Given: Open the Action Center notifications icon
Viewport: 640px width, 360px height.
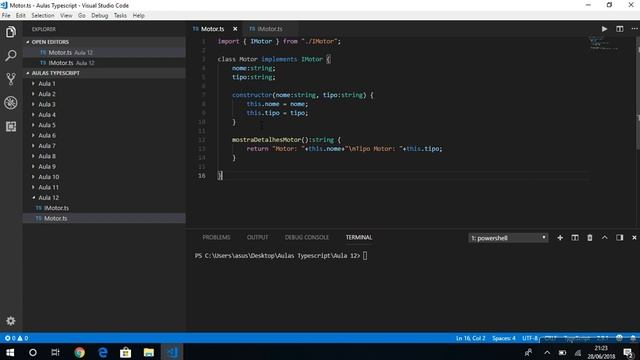Looking at the screenshot, I should click(629, 352).
